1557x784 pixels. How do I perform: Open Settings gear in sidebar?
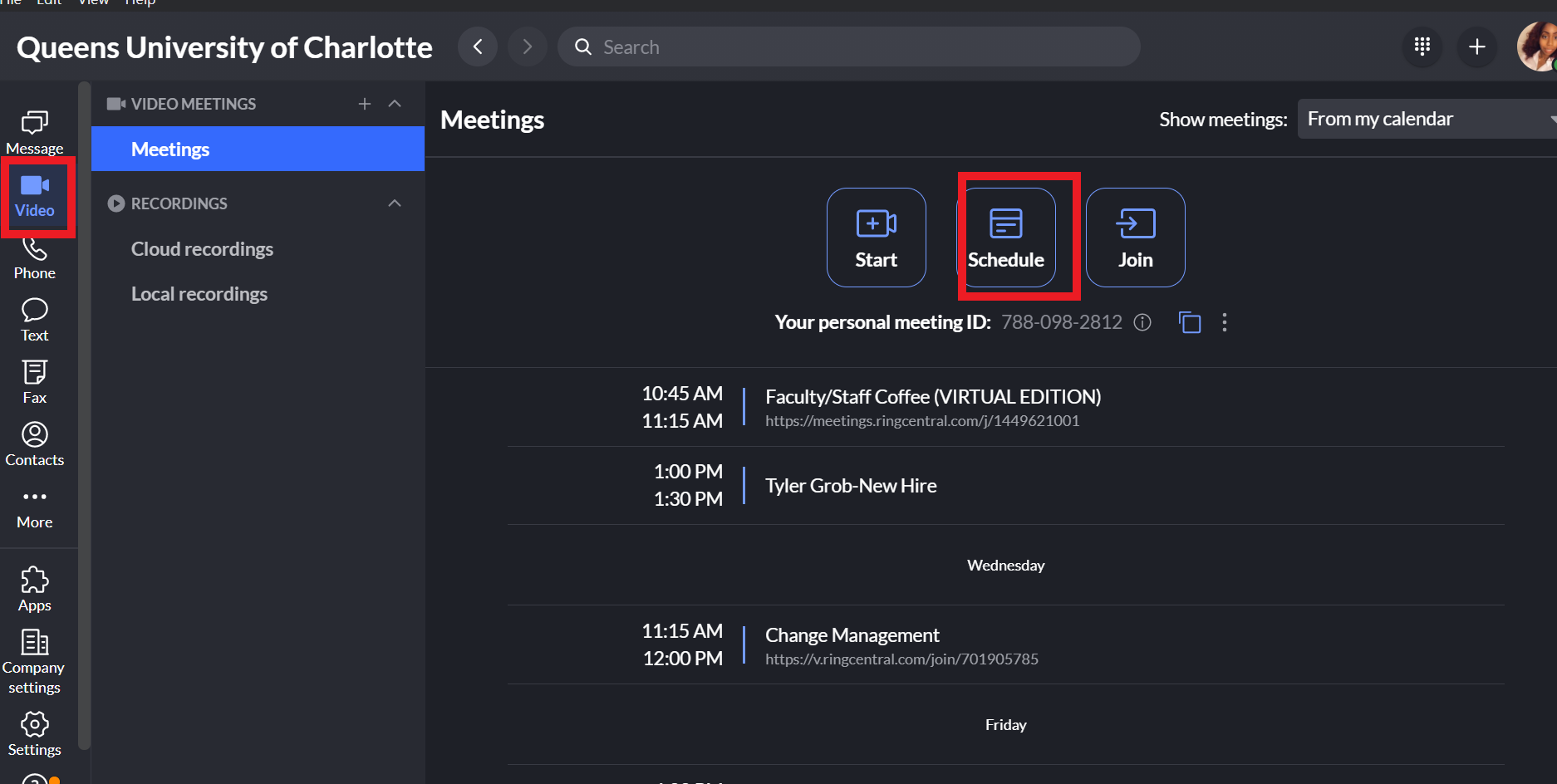pyautogui.click(x=35, y=734)
